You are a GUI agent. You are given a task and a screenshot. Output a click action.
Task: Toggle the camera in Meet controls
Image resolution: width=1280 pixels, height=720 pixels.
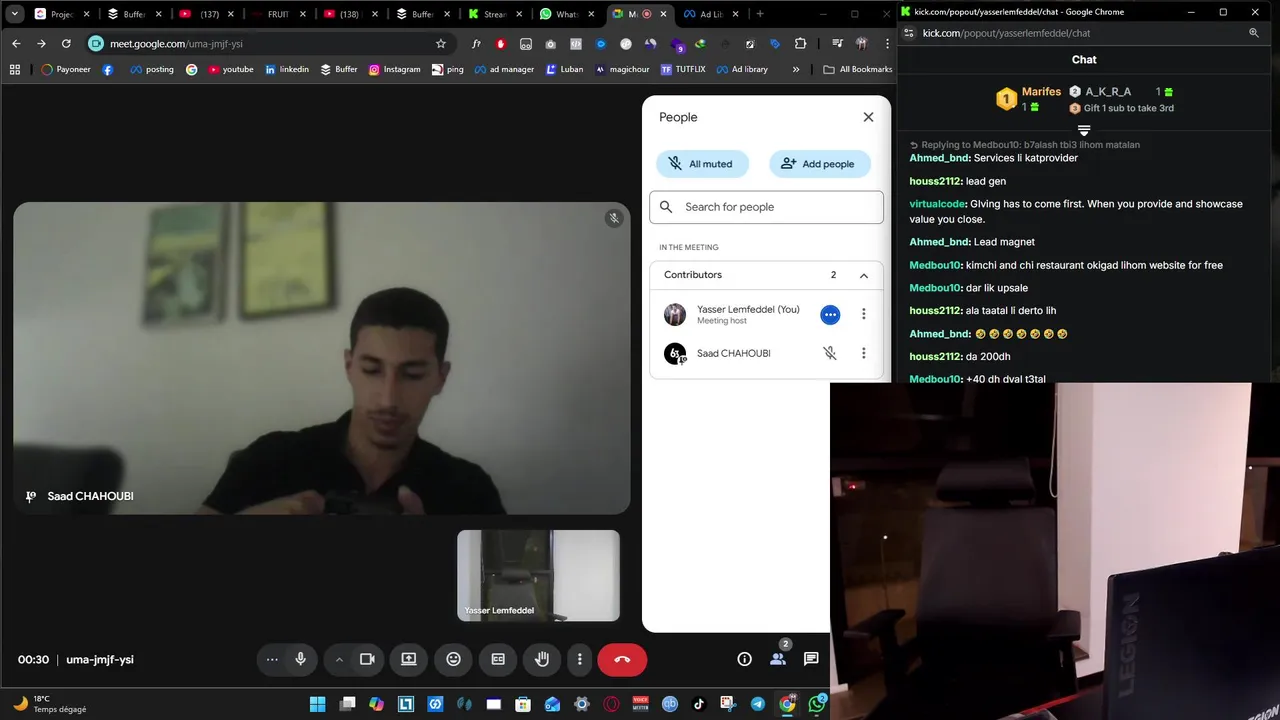click(x=367, y=659)
